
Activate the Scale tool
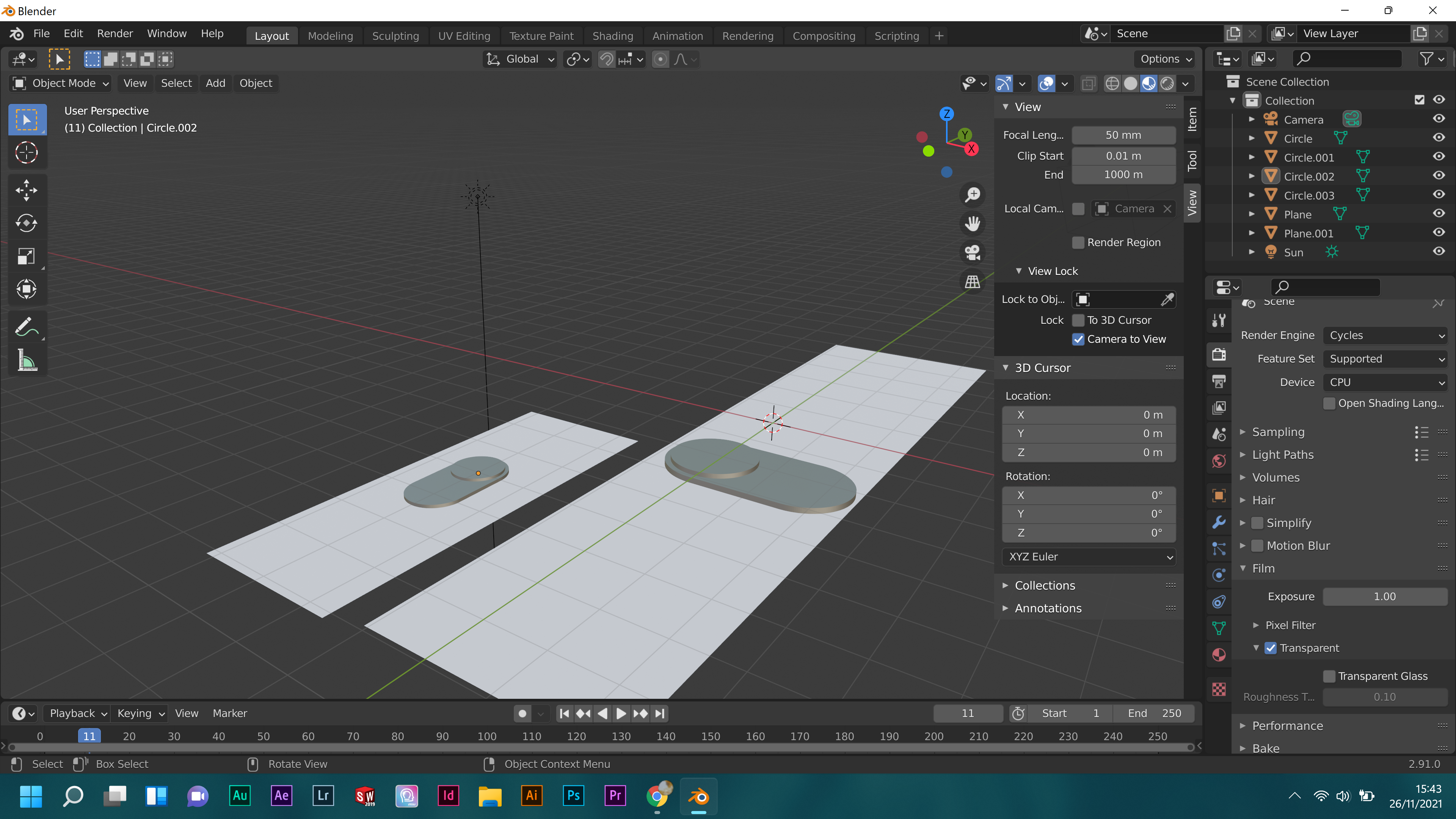27,257
